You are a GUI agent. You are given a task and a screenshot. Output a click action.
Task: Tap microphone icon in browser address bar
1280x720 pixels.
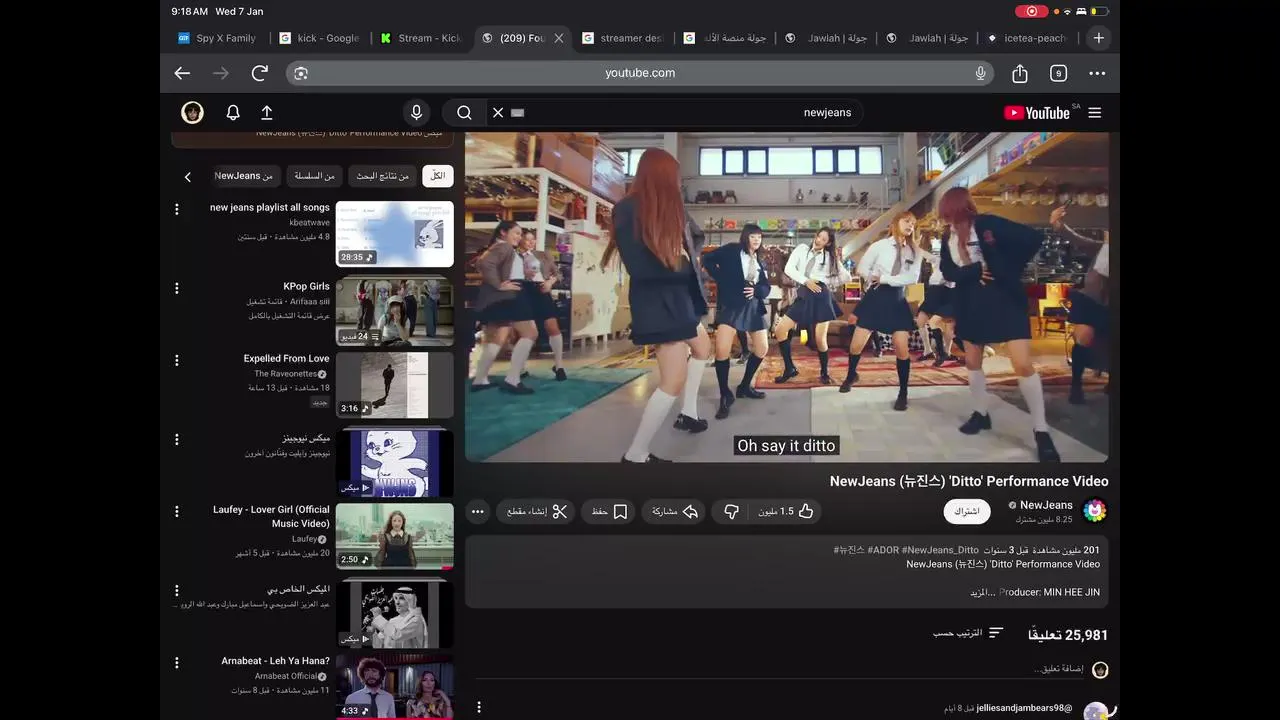[x=981, y=73]
